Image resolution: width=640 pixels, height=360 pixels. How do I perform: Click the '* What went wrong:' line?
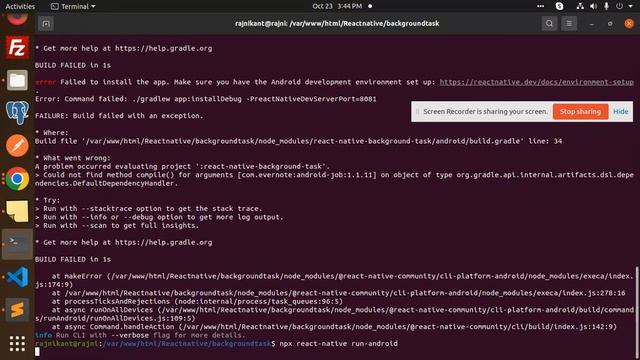point(73,158)
